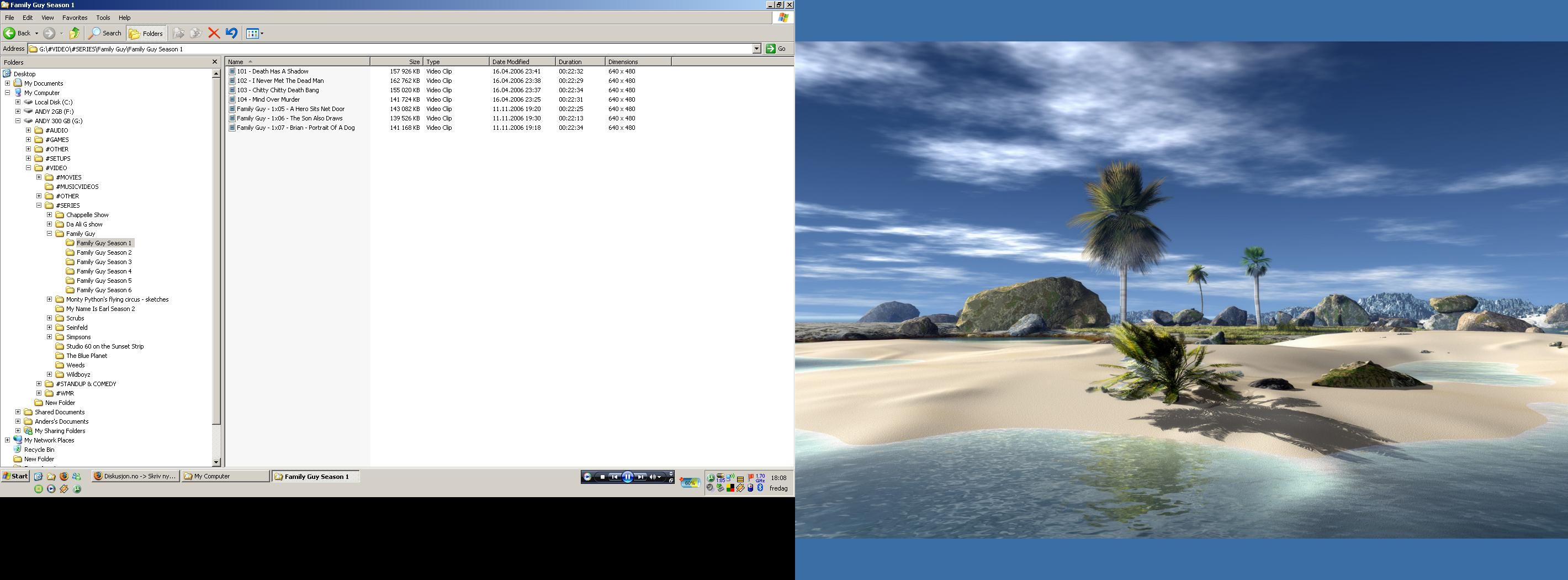Collapse the #VIDEO folder node
Viewport: 1568px width, 580px height.
click(x=28, y=167)
